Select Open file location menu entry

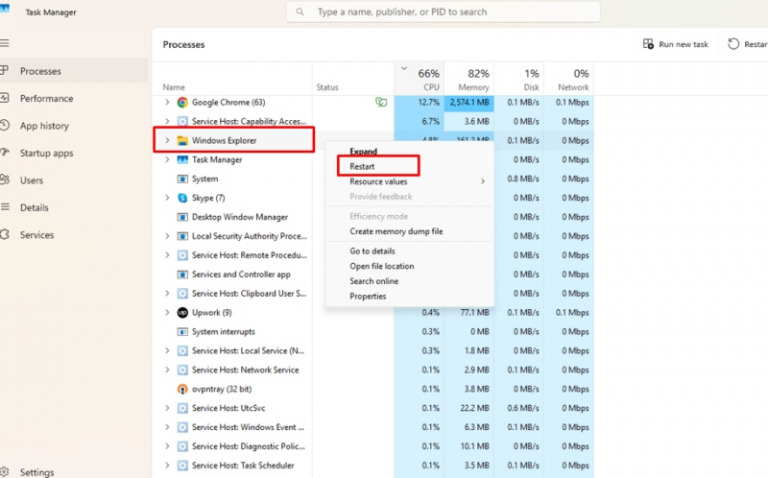[x=381, y=266]
